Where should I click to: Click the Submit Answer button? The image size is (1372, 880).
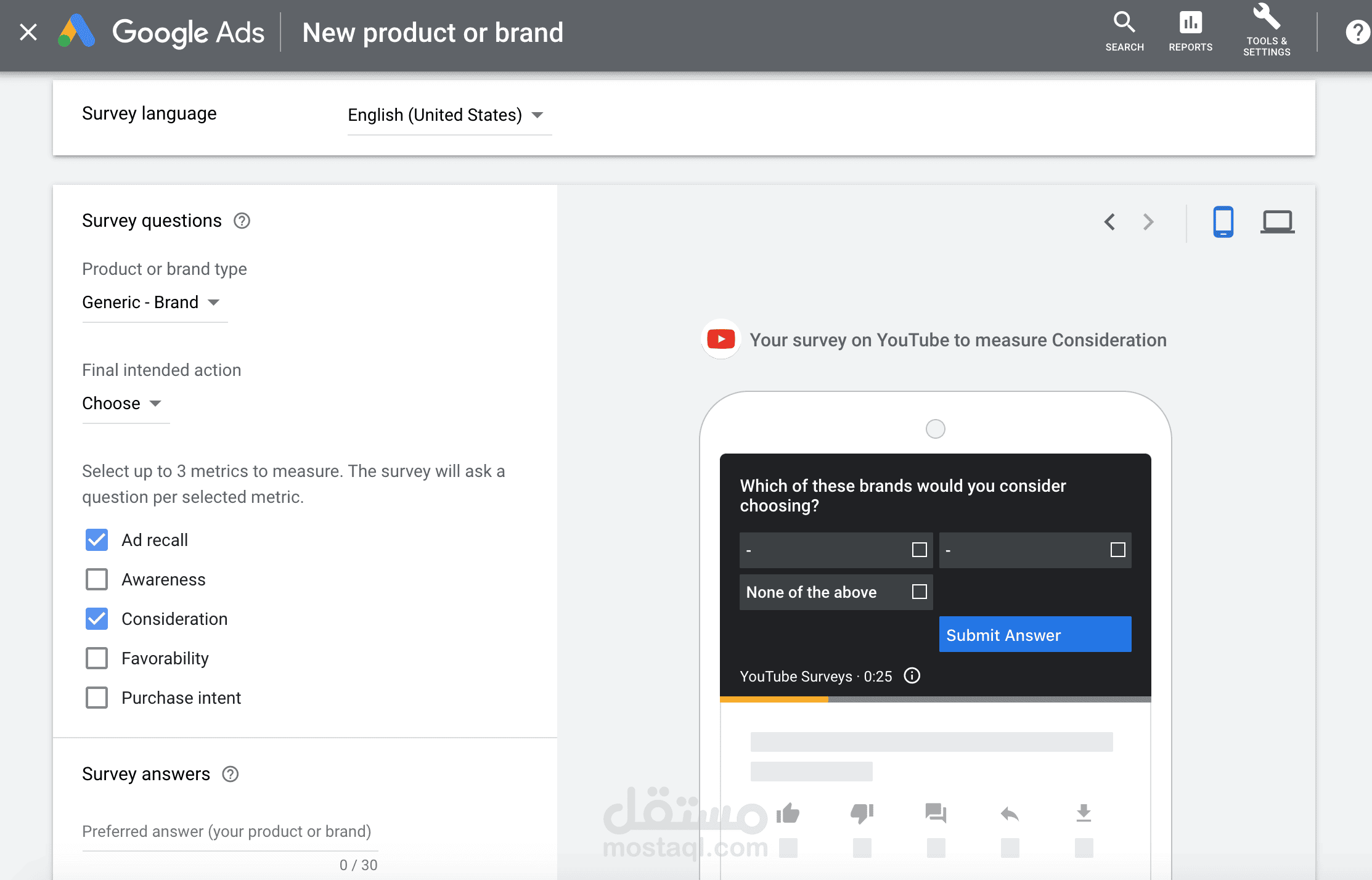click(1035, 635)
